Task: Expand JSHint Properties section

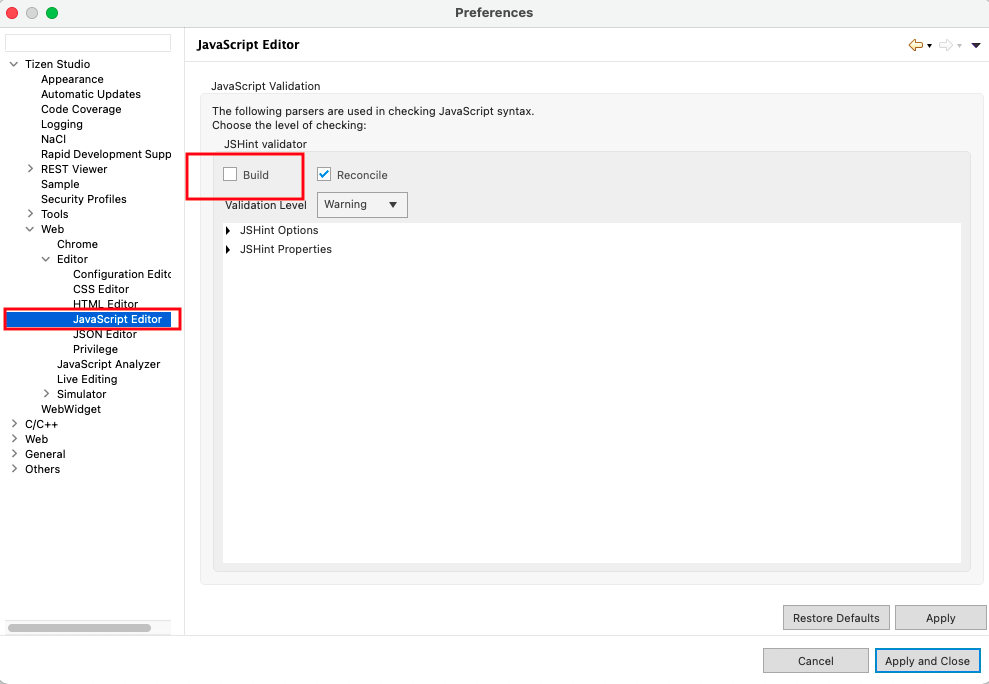Action: (228, 249)
